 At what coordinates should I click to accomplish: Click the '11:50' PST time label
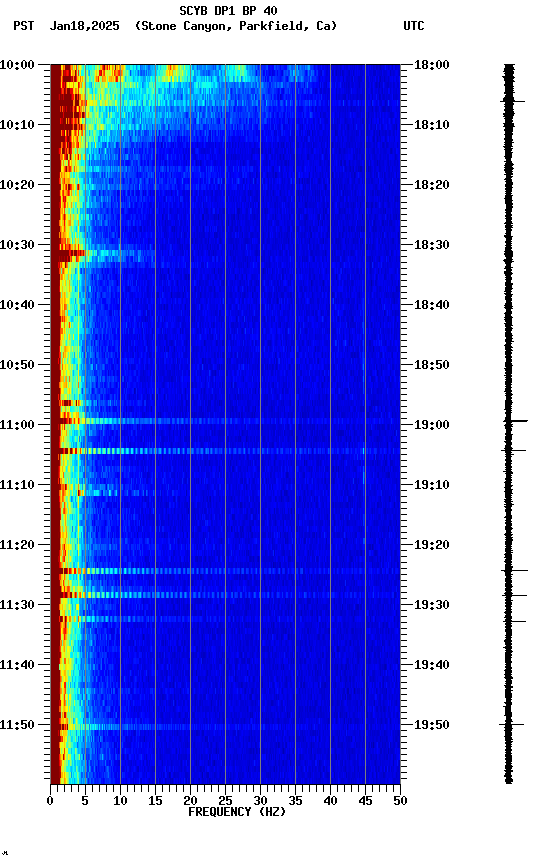point(17,725)
